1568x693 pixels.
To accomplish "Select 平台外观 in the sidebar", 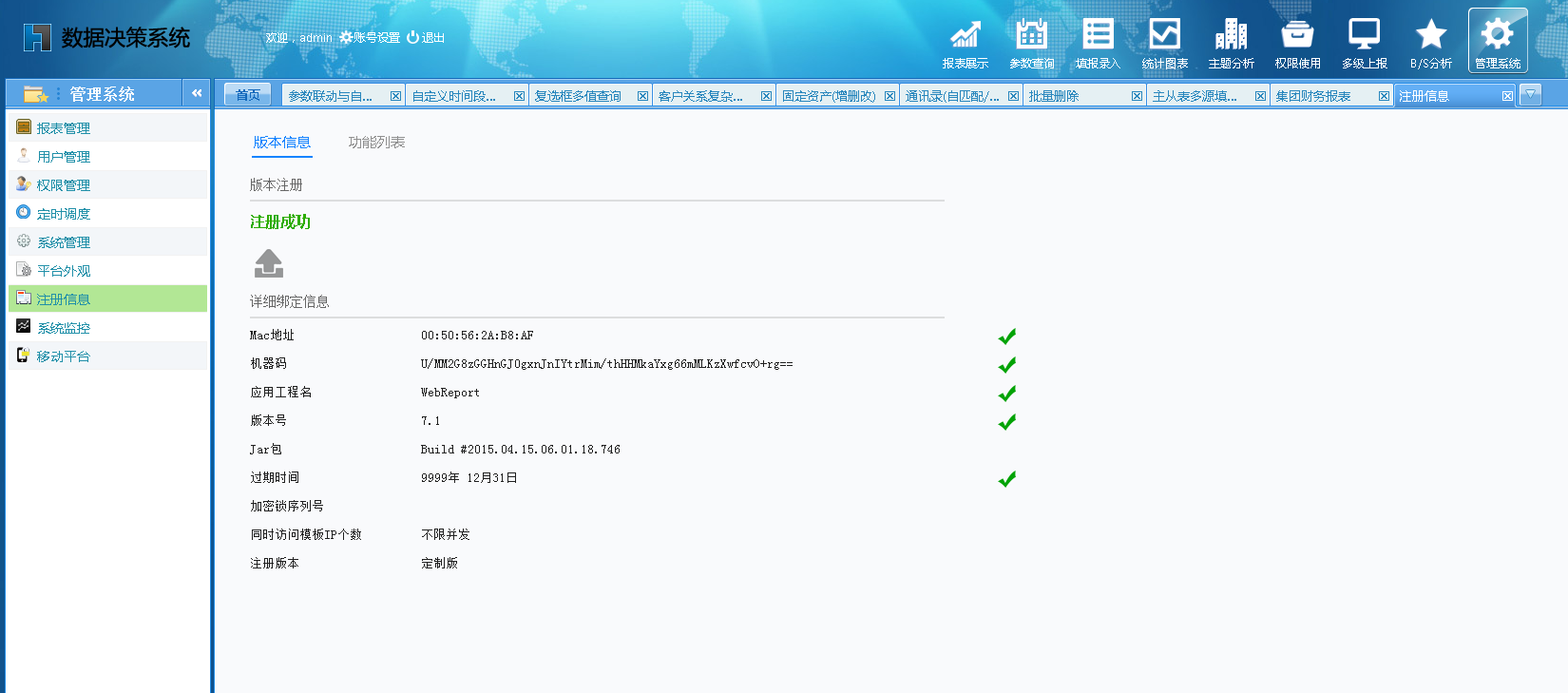I will coord(107,270).
